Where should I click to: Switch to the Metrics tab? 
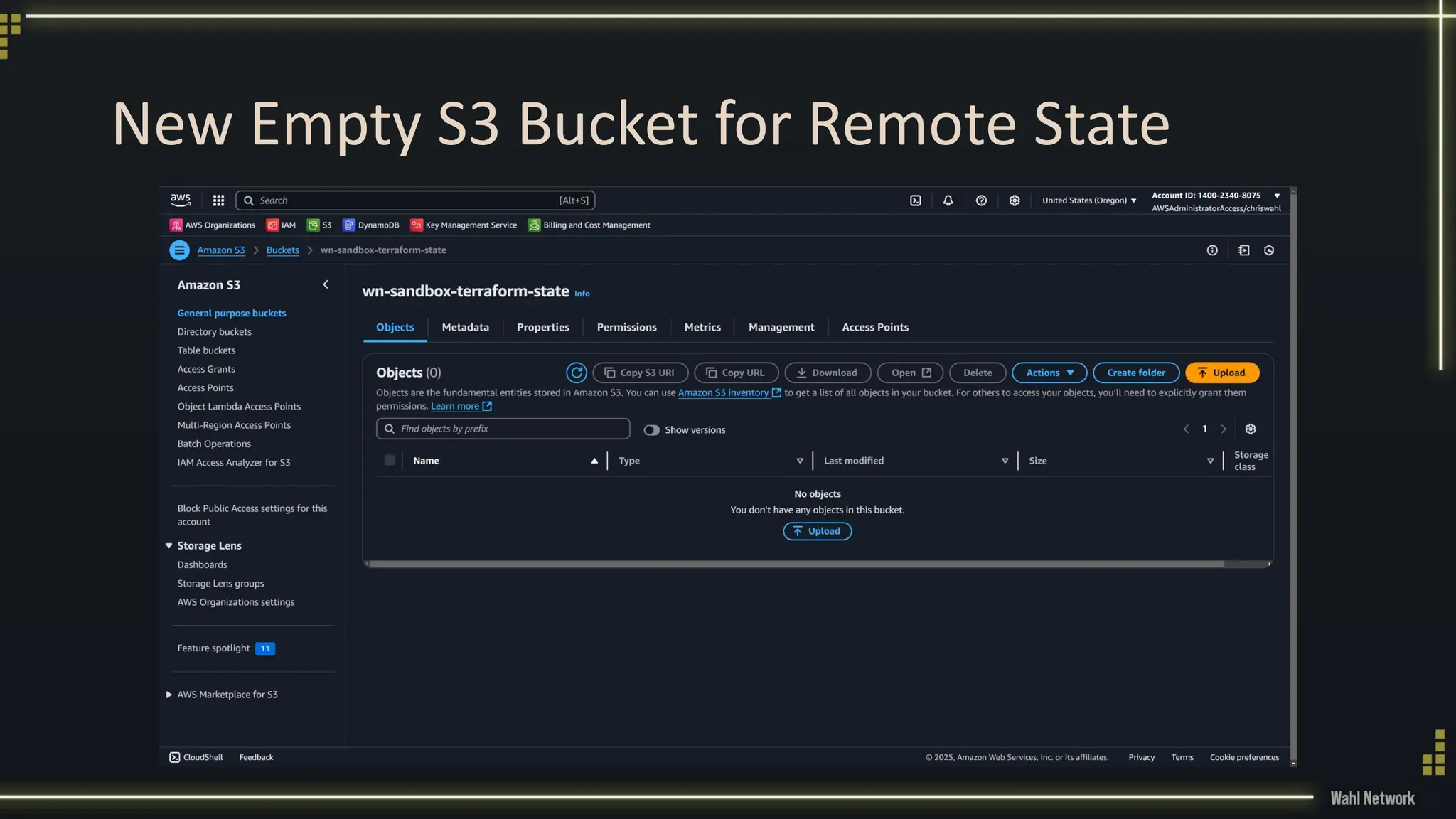pyautogui.click(x=702, y=327)
